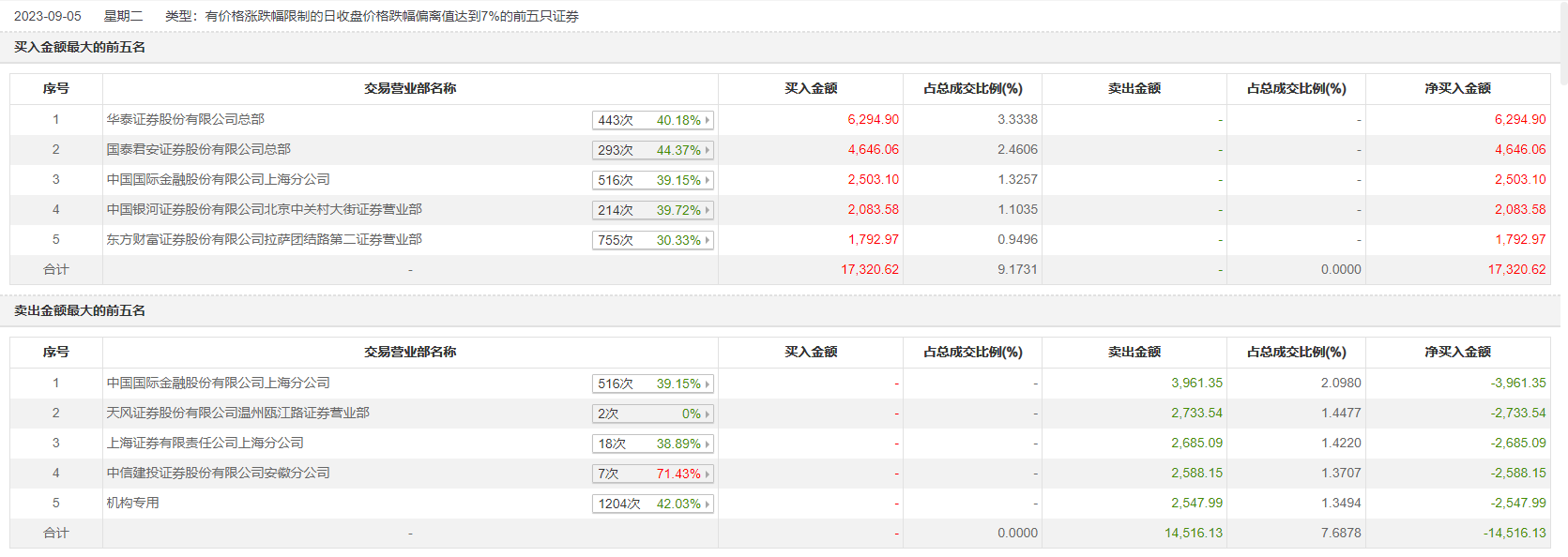The image size is (1568, 557).
Task: Expand 214次 39.72% stats box
Action: [653, 210]
